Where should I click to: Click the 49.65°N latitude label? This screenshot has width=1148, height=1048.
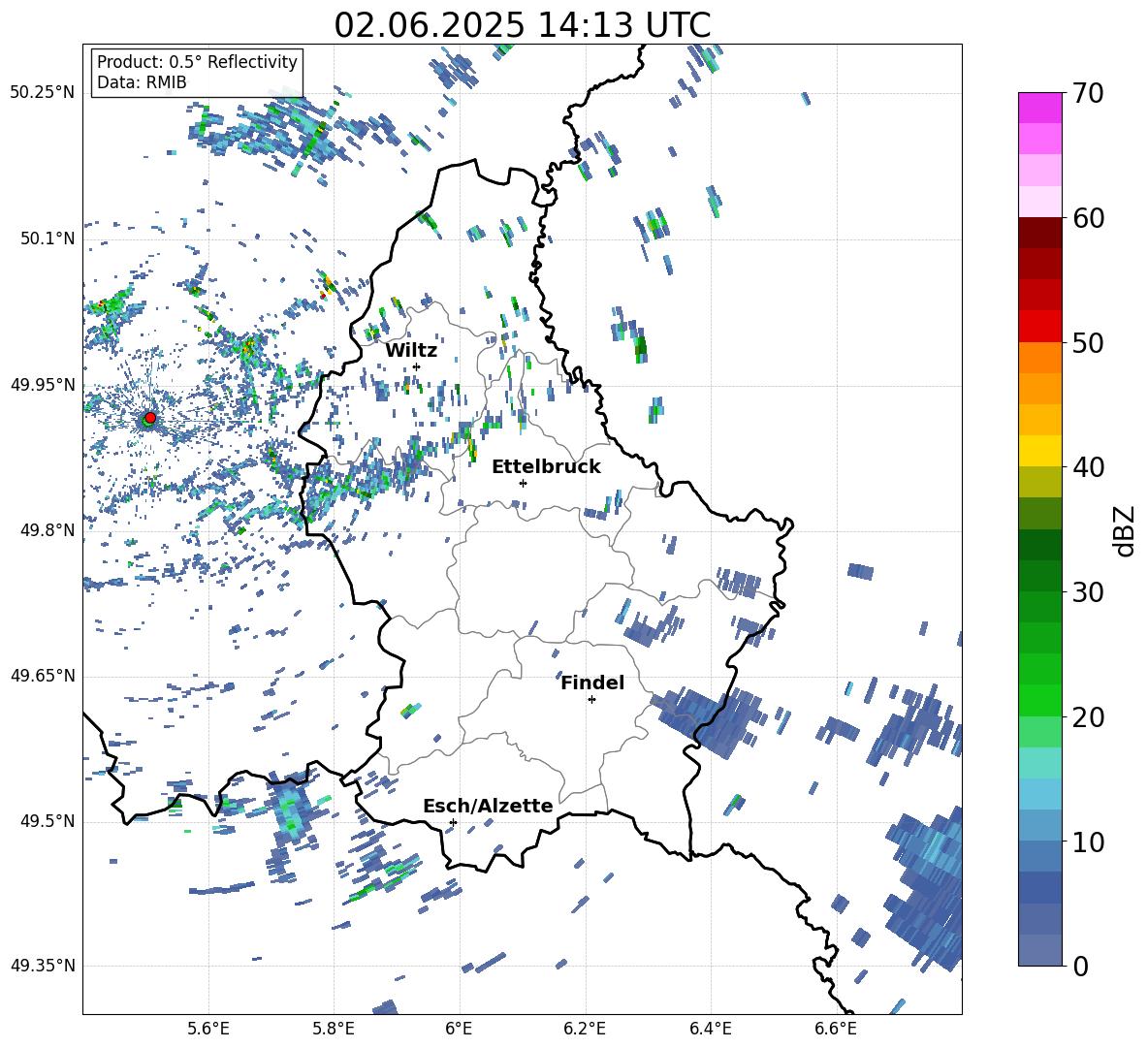pyautogui.click(x=43, y=676)
